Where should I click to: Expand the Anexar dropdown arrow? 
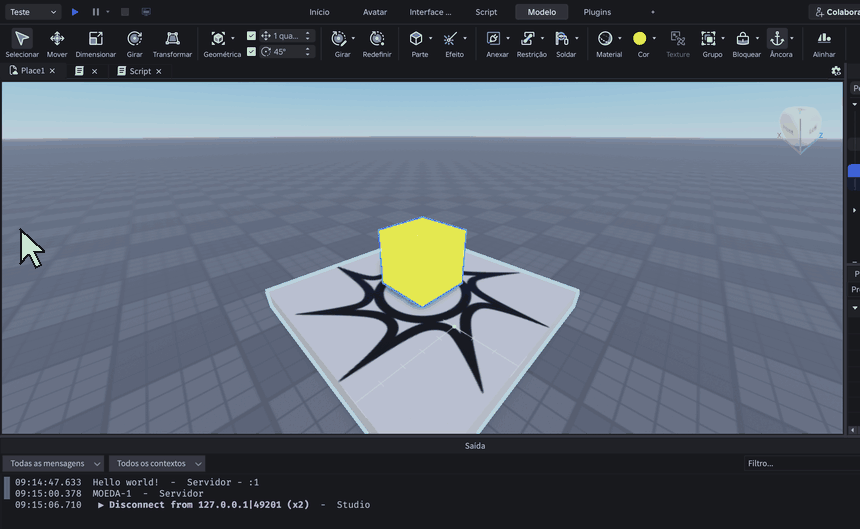click(x=508, y=38)
